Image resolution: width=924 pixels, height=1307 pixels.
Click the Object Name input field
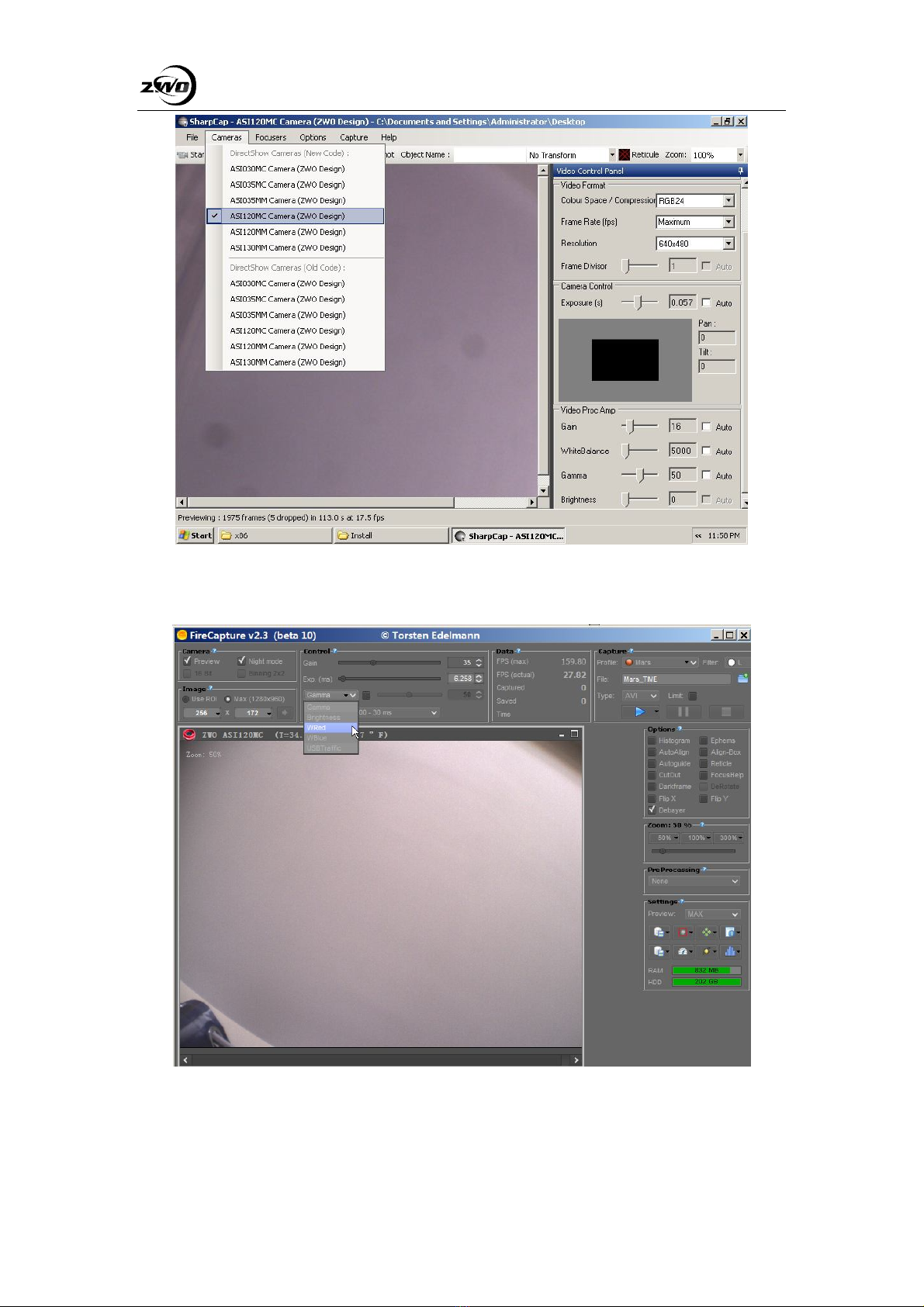(490, 155)
